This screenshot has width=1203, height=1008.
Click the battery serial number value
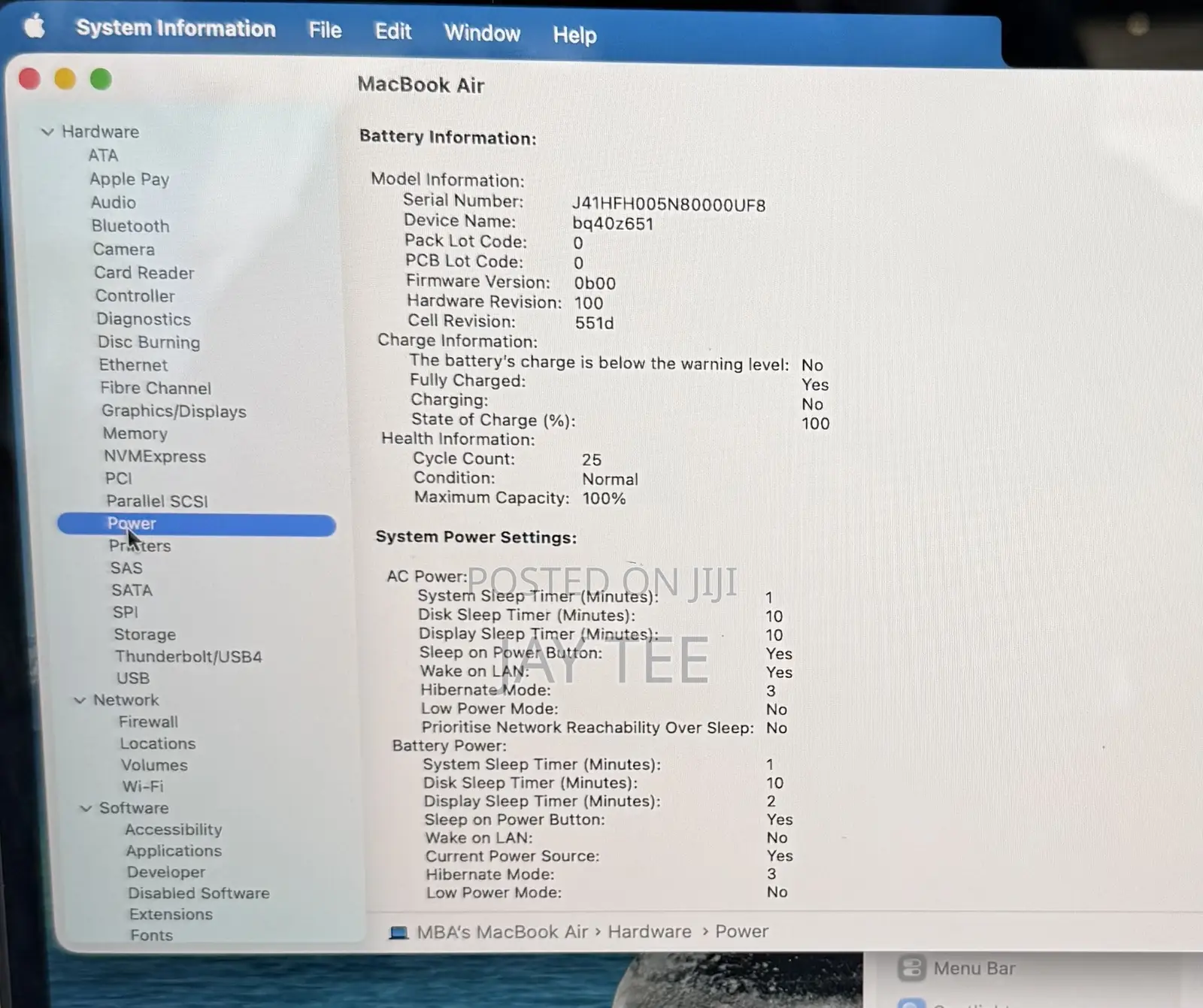(x=668, y=204)
